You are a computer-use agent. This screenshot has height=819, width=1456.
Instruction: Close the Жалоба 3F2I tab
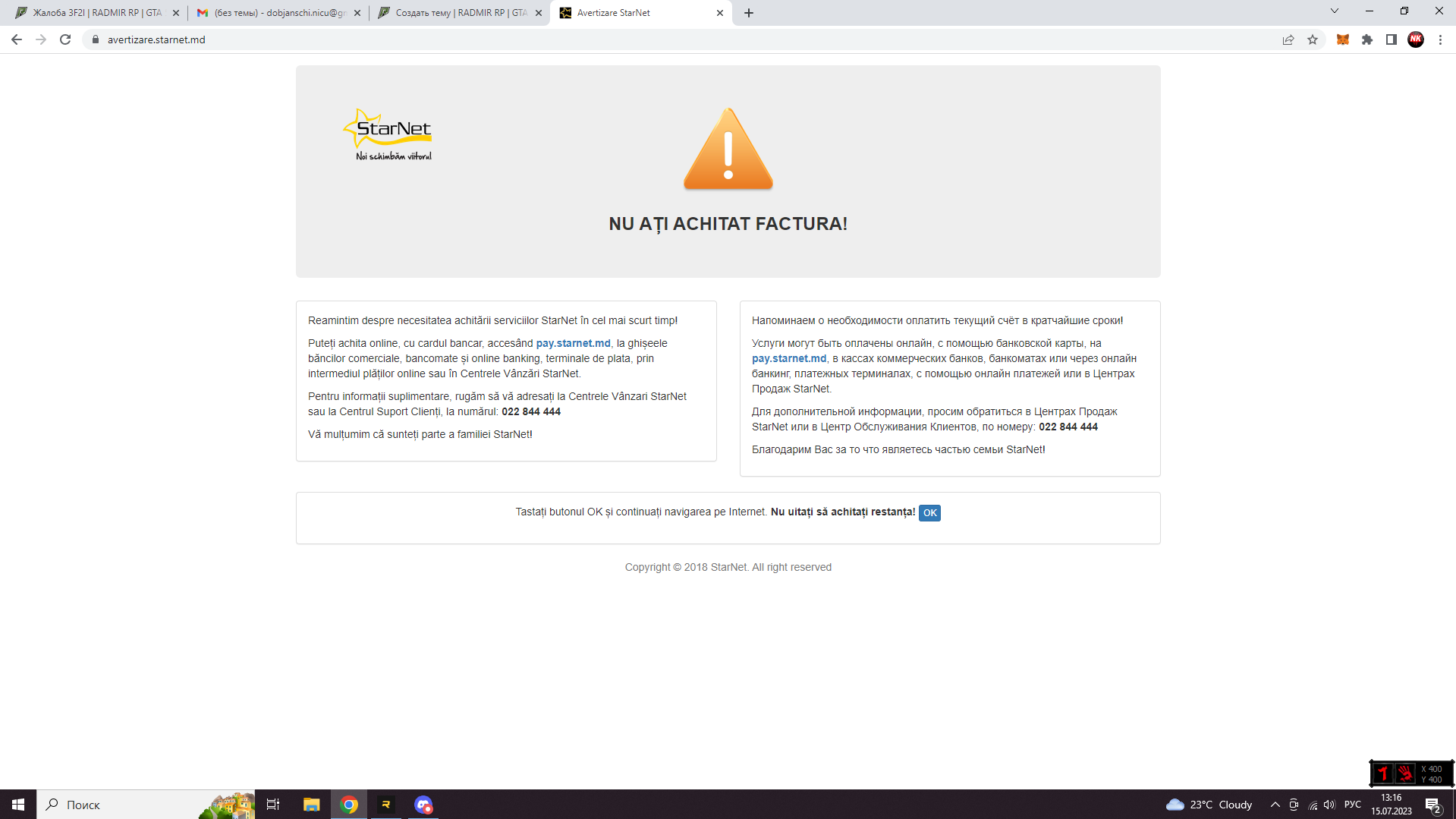click(x=176, y=13)
